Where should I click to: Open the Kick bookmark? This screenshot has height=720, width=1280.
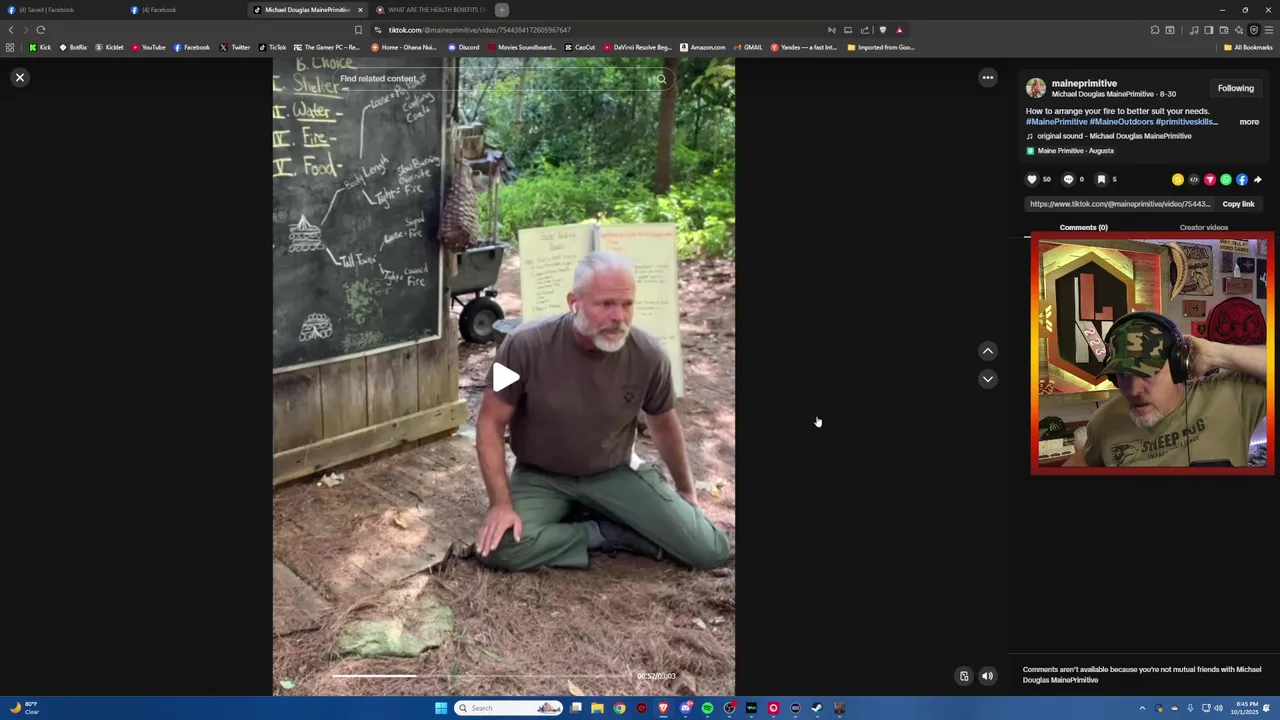pyautogui.click(x=40, y=47)
